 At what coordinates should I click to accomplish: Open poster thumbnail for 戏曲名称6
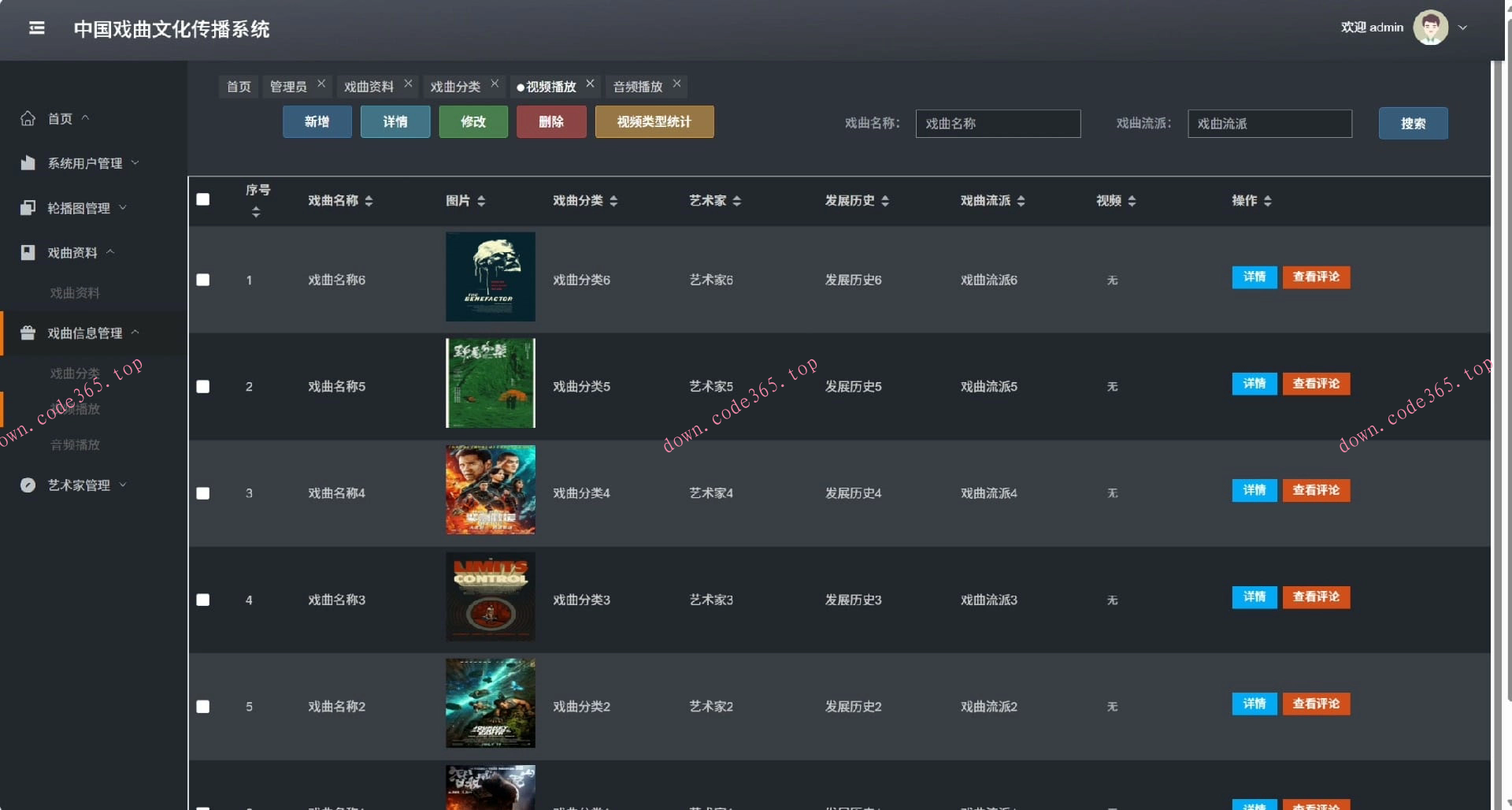click(x=491, y=277)
